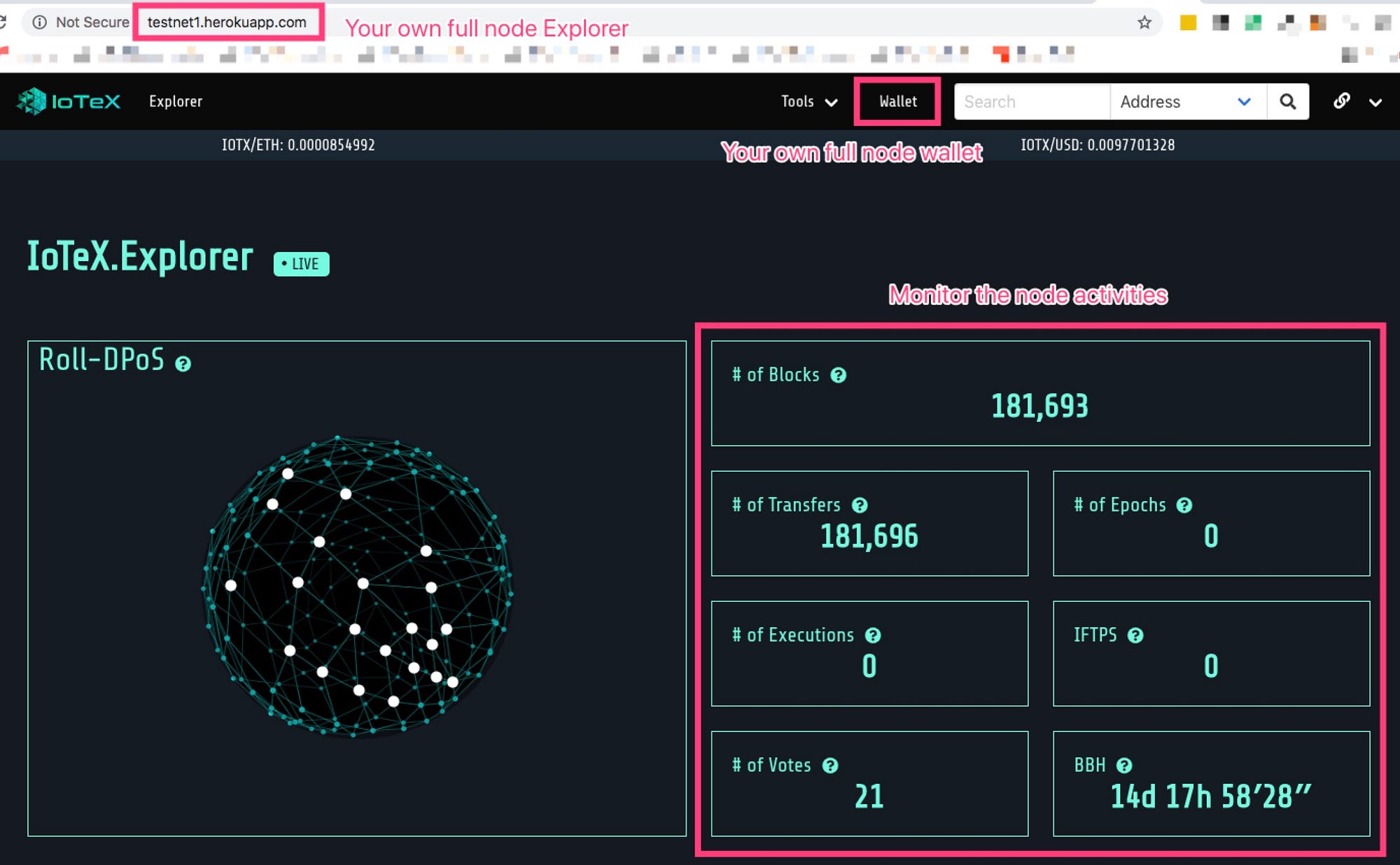Click the IOTX/USD price ticker
Screen dimensions: 1400x865
tap(1098, 145)
